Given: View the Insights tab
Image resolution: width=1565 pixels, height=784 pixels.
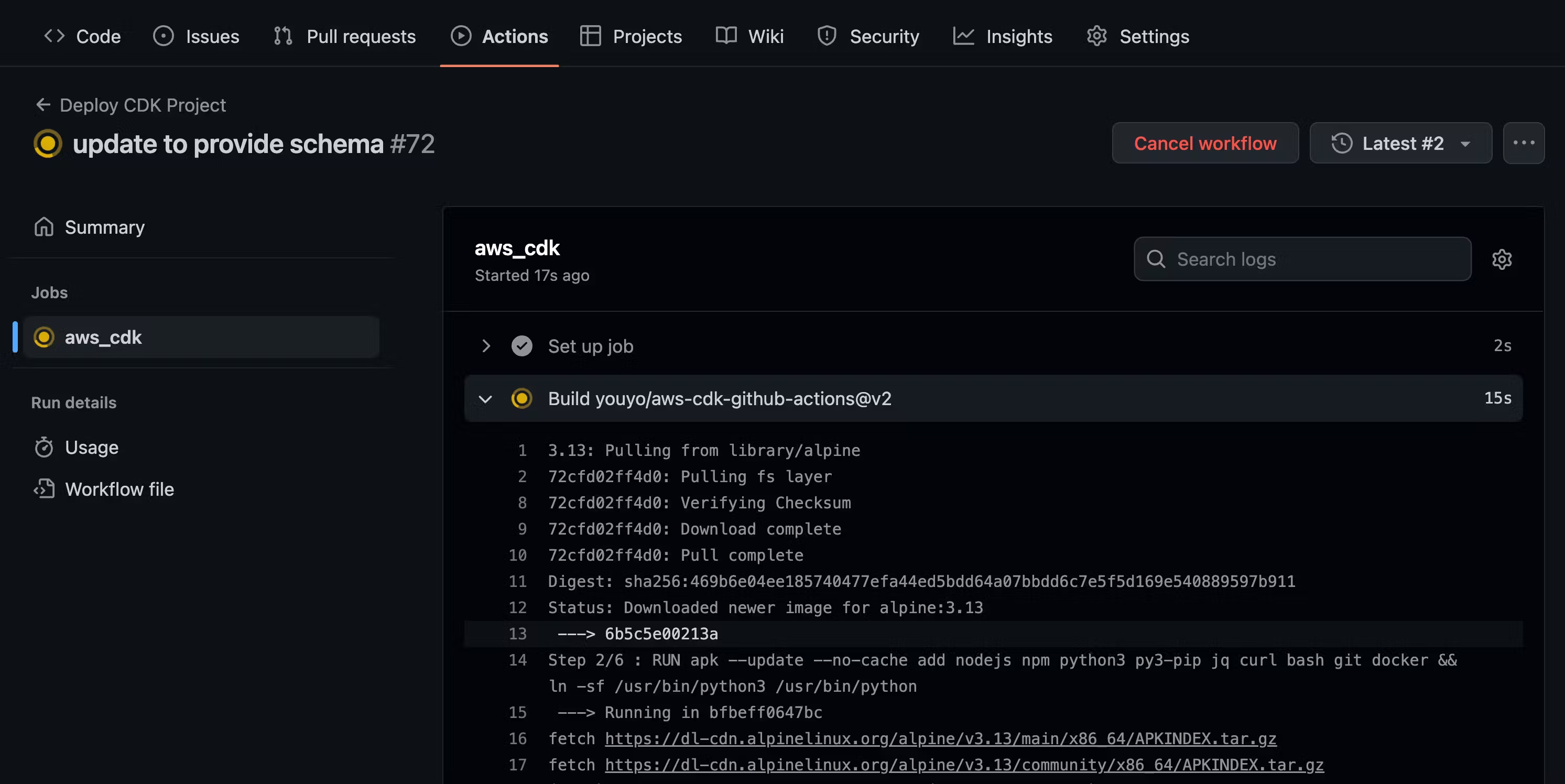Looking at the screenshot, I should pos(1003,37).
